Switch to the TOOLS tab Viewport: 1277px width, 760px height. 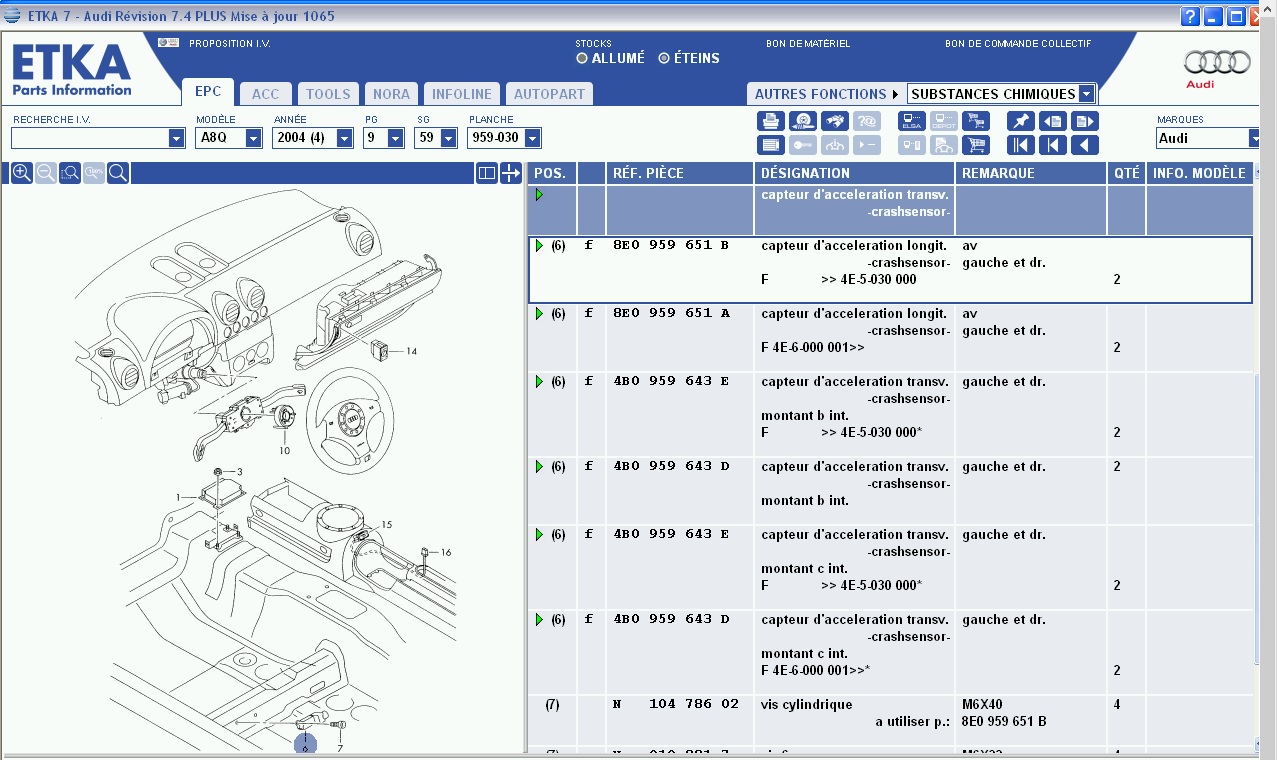pos(327,93)
